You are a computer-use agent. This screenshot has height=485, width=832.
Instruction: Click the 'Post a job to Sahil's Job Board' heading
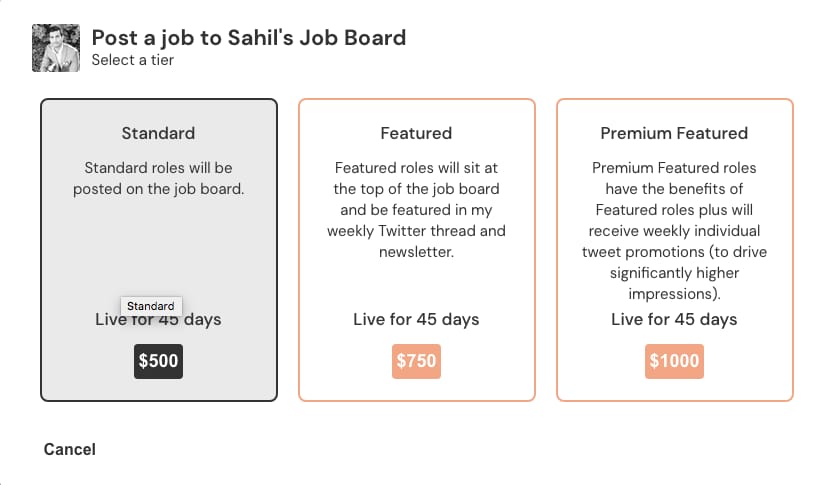[248, 38]
